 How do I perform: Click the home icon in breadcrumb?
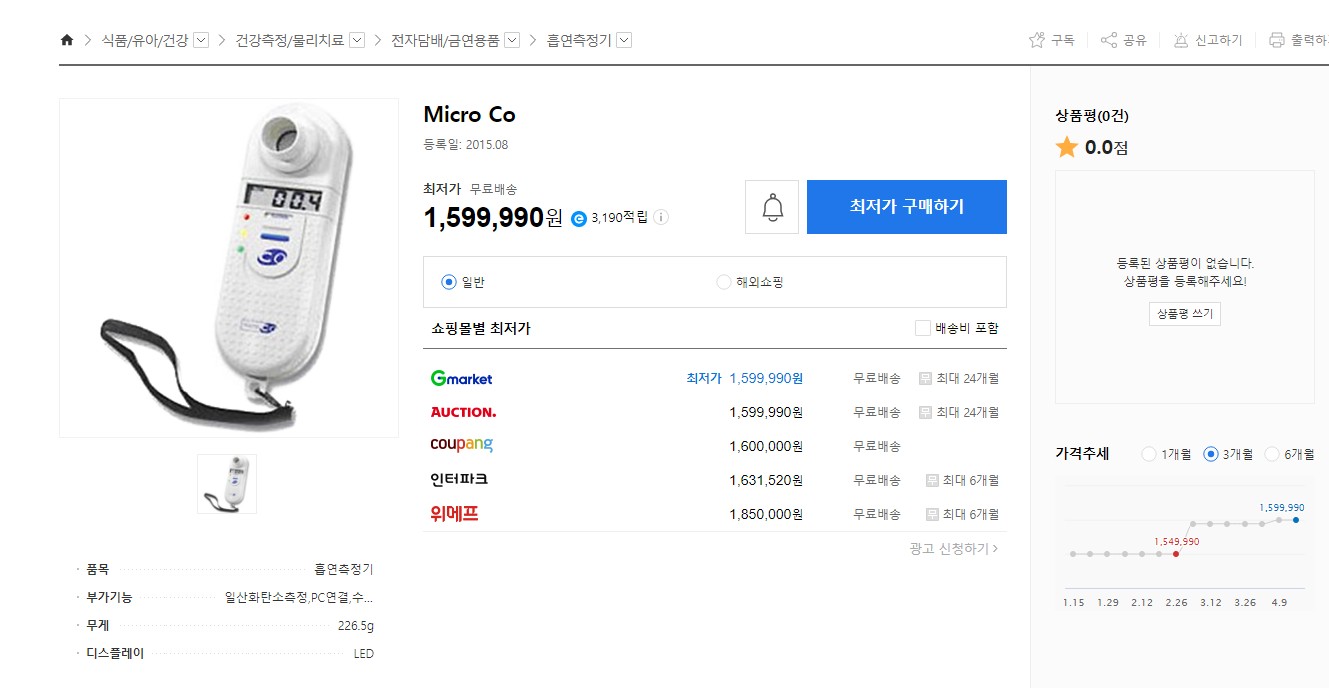(67, 40)
